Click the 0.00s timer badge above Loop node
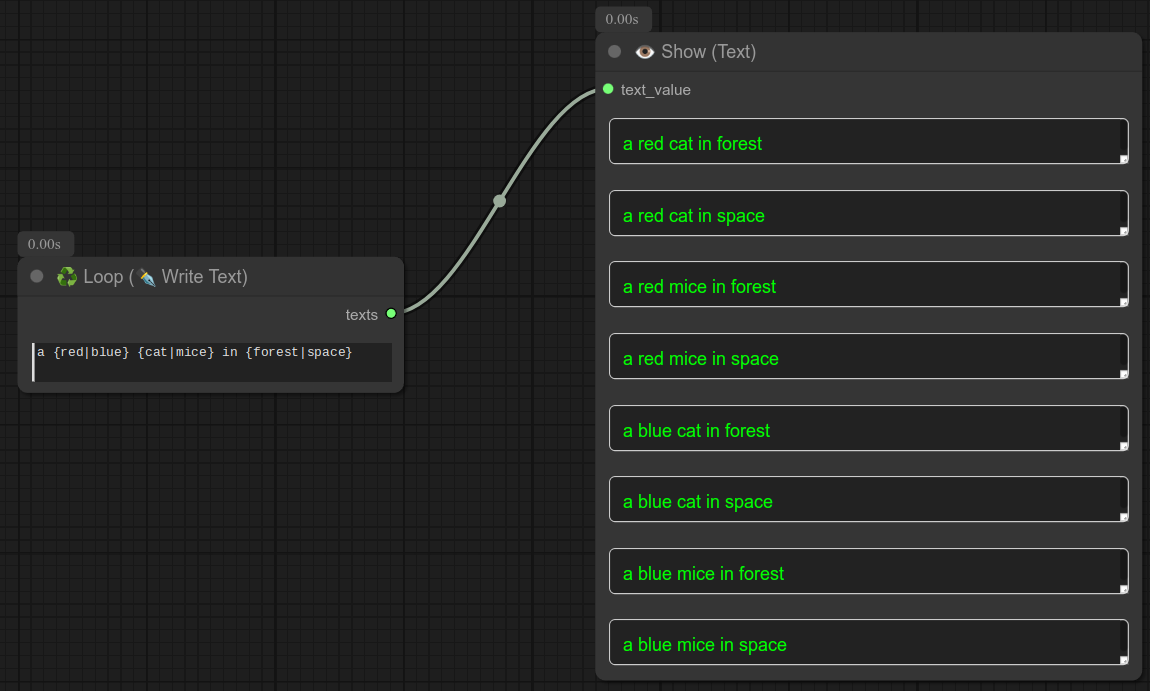This screenshot has height=691, width=1150. (45, 243)
